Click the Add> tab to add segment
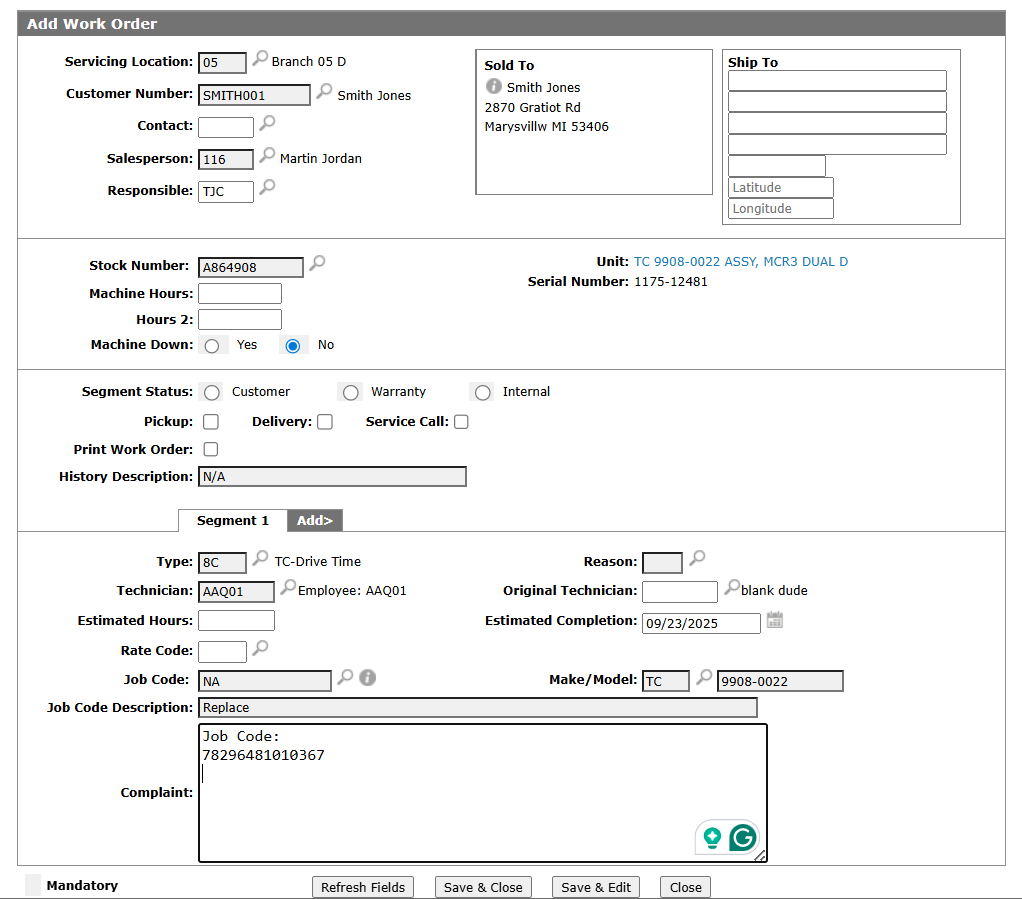 pos(315,521)
